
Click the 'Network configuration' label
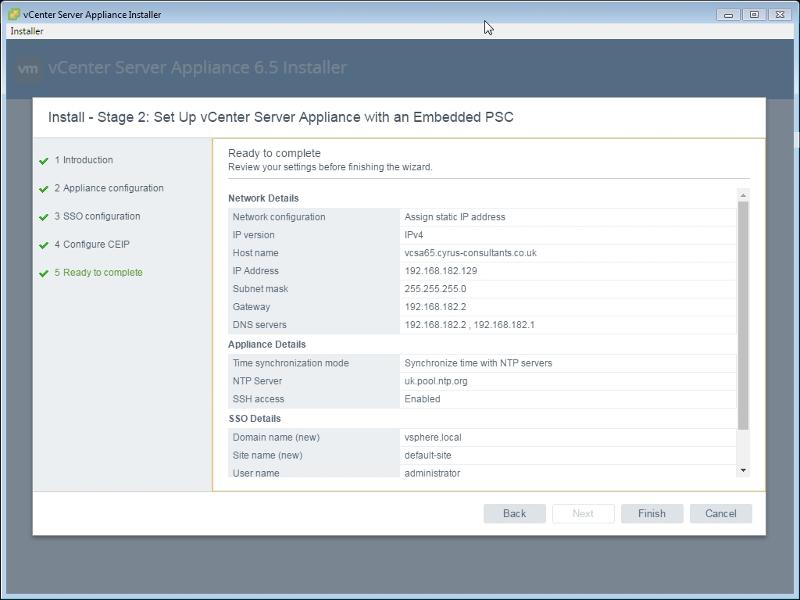click(x=279, y=217)
